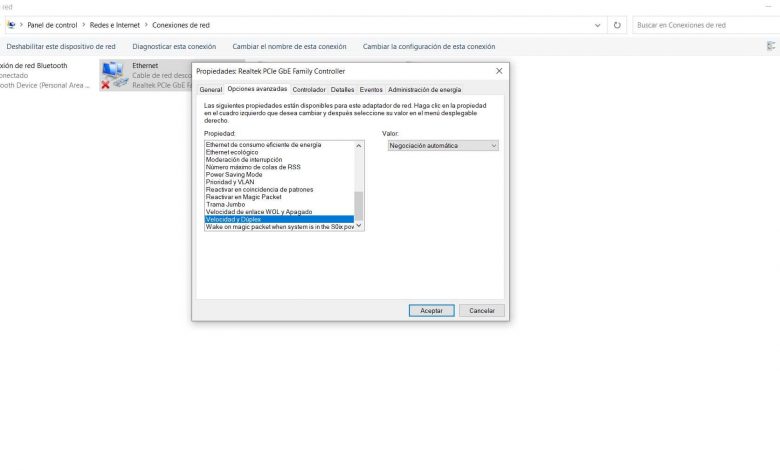Viewport: 780px width, 470px height.
Task: Click 'Redes e Internet' in the breadcrumb
Action: [x=115, y=25]
